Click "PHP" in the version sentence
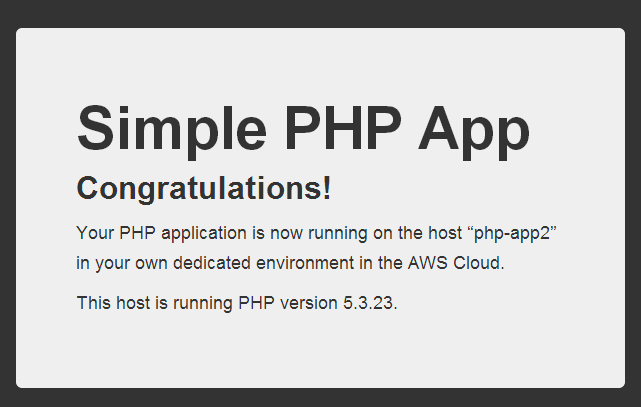 (256, 303)
